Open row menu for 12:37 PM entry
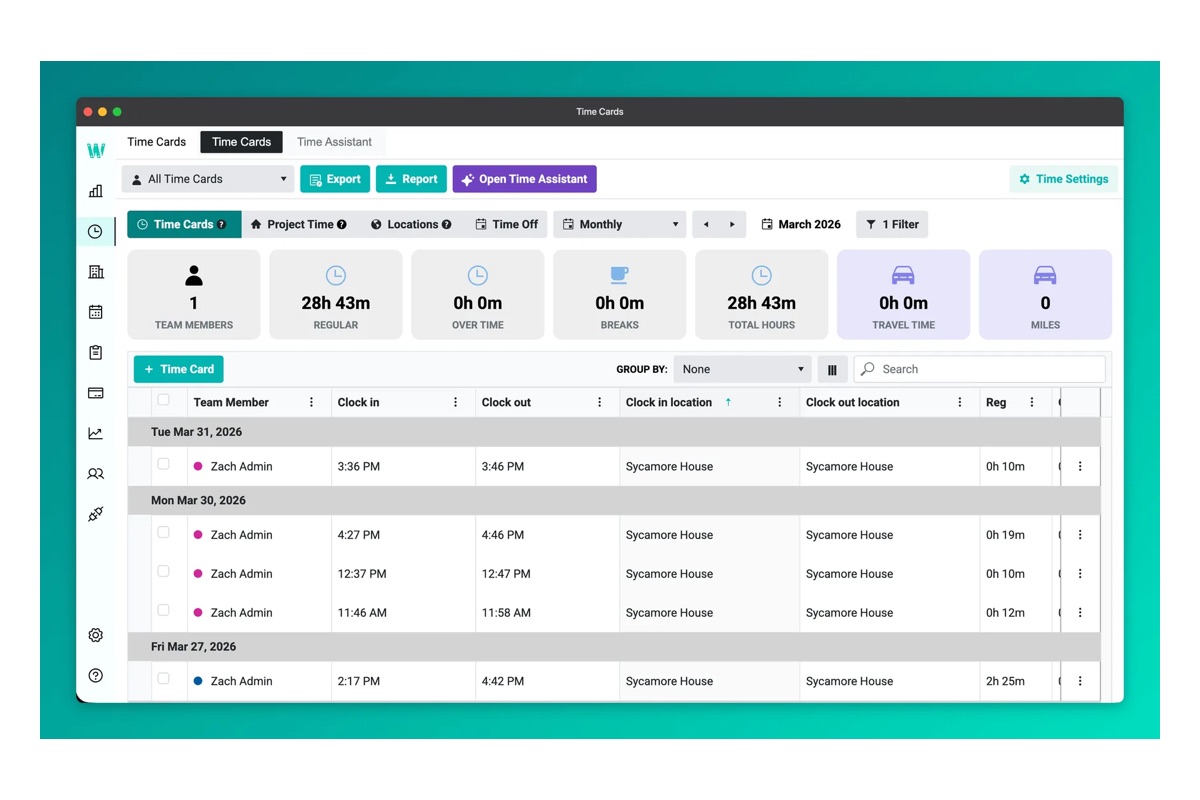 click(x=1080, y=574)
